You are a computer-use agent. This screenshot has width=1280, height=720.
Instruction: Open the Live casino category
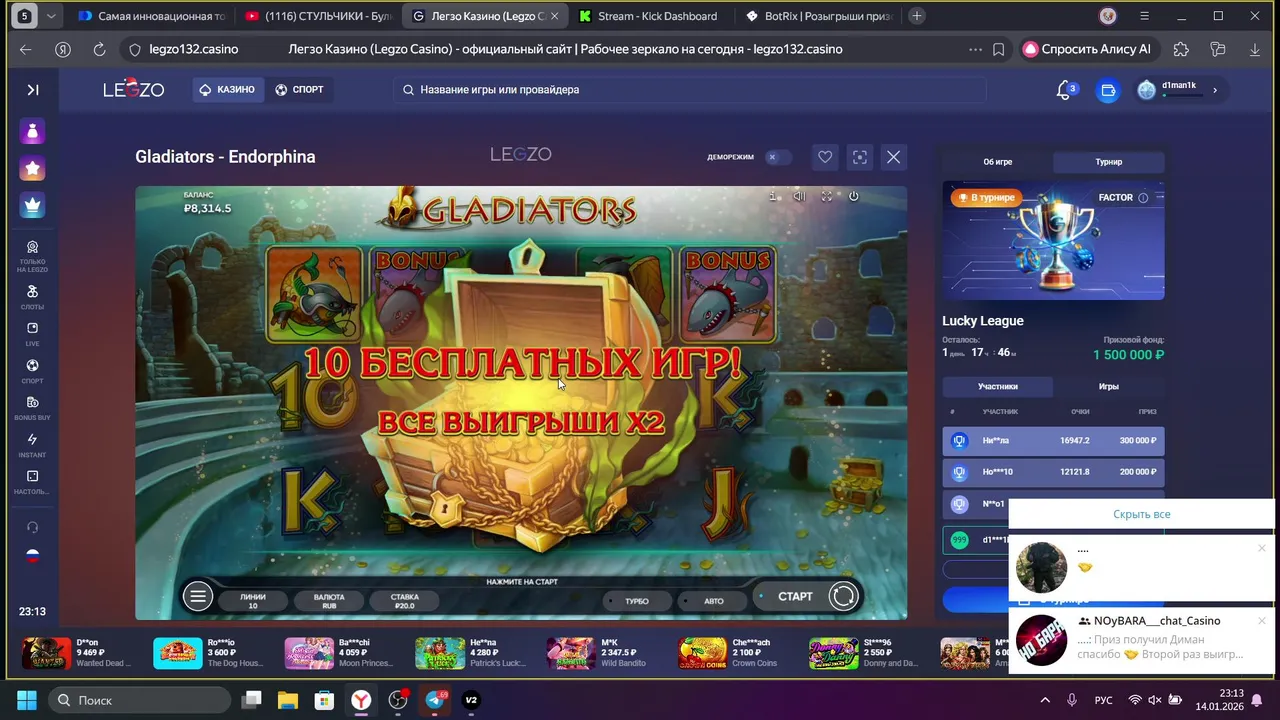pyautogui.click(x=32, y=334)
